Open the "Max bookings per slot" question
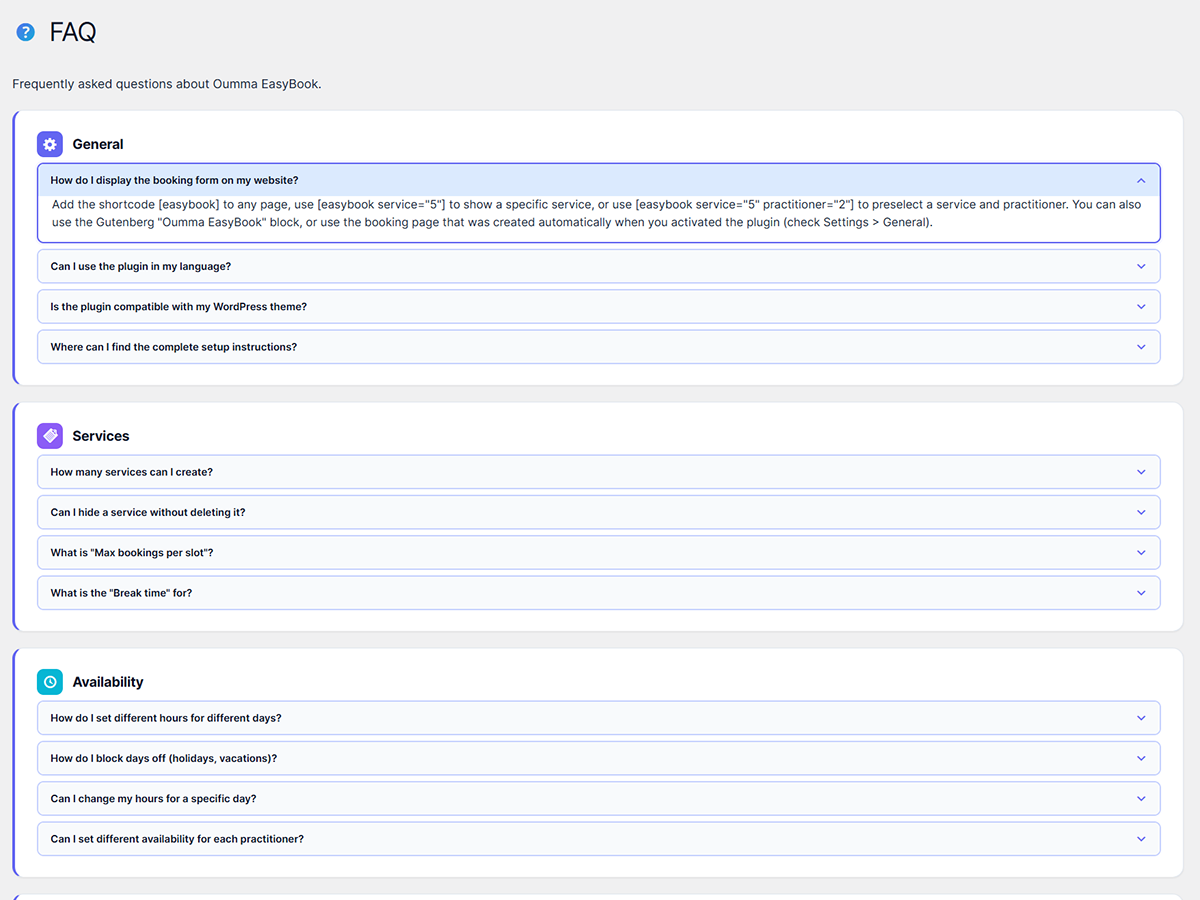The width and height of the screenshot is (1200, 900). [x=131, y=553]
